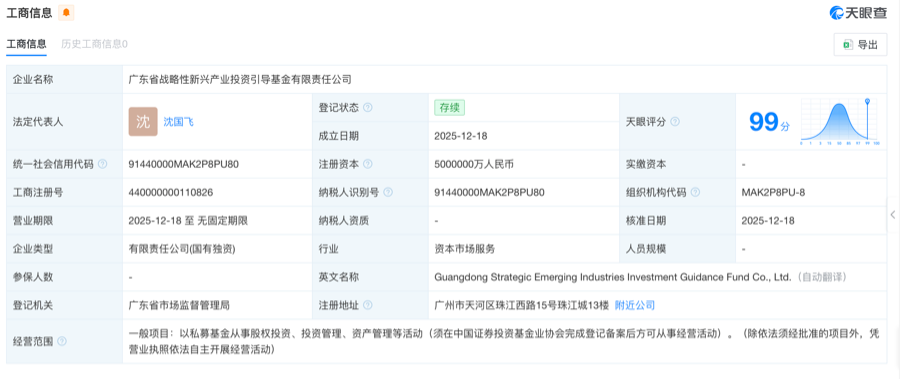Image resolution: width=900 pixels, height=379 pixels.
Task: Open help icon next to 注册地址
Action: tap(367, 305)
